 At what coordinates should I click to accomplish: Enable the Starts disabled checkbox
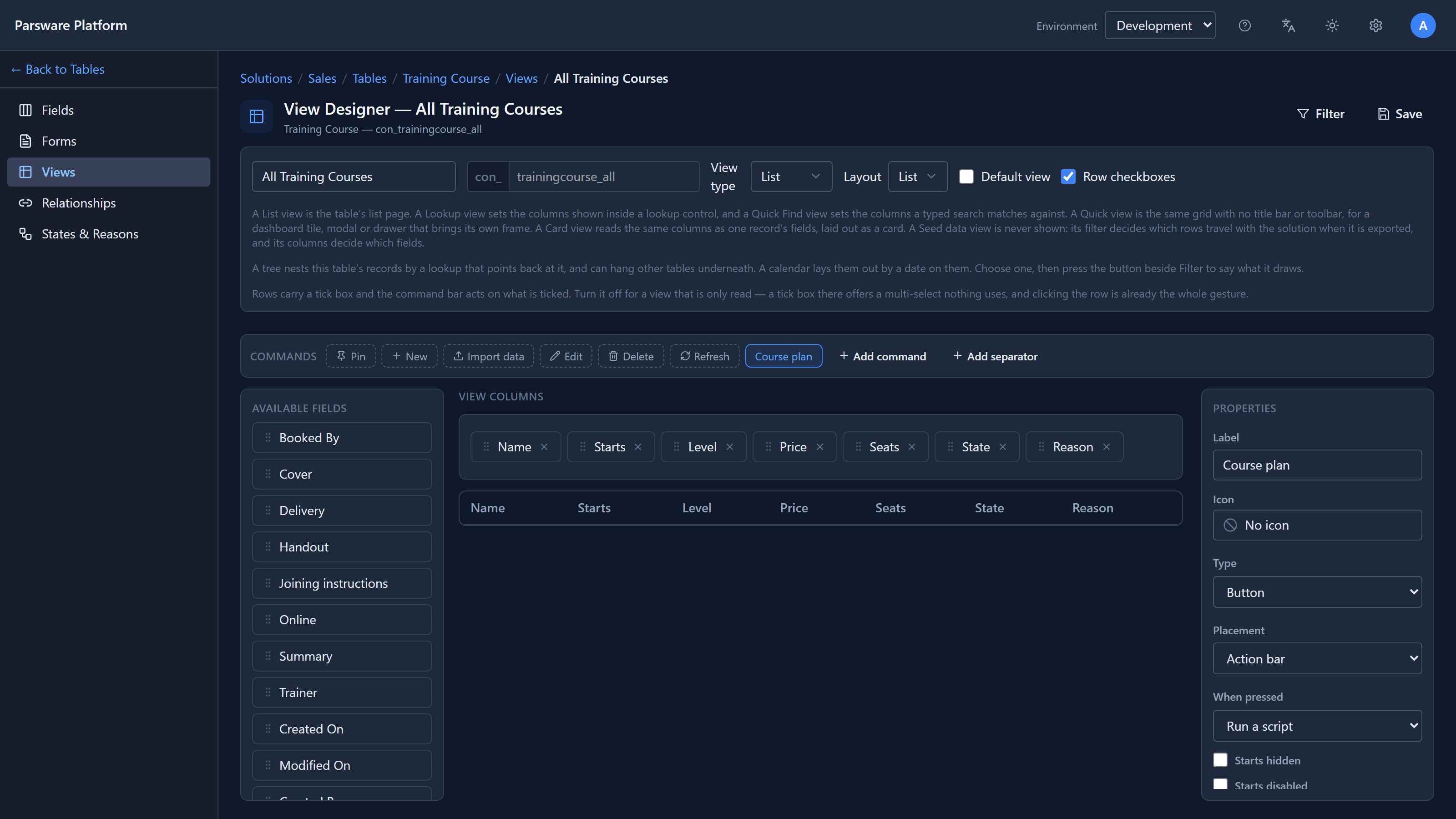click(1220, 784)
